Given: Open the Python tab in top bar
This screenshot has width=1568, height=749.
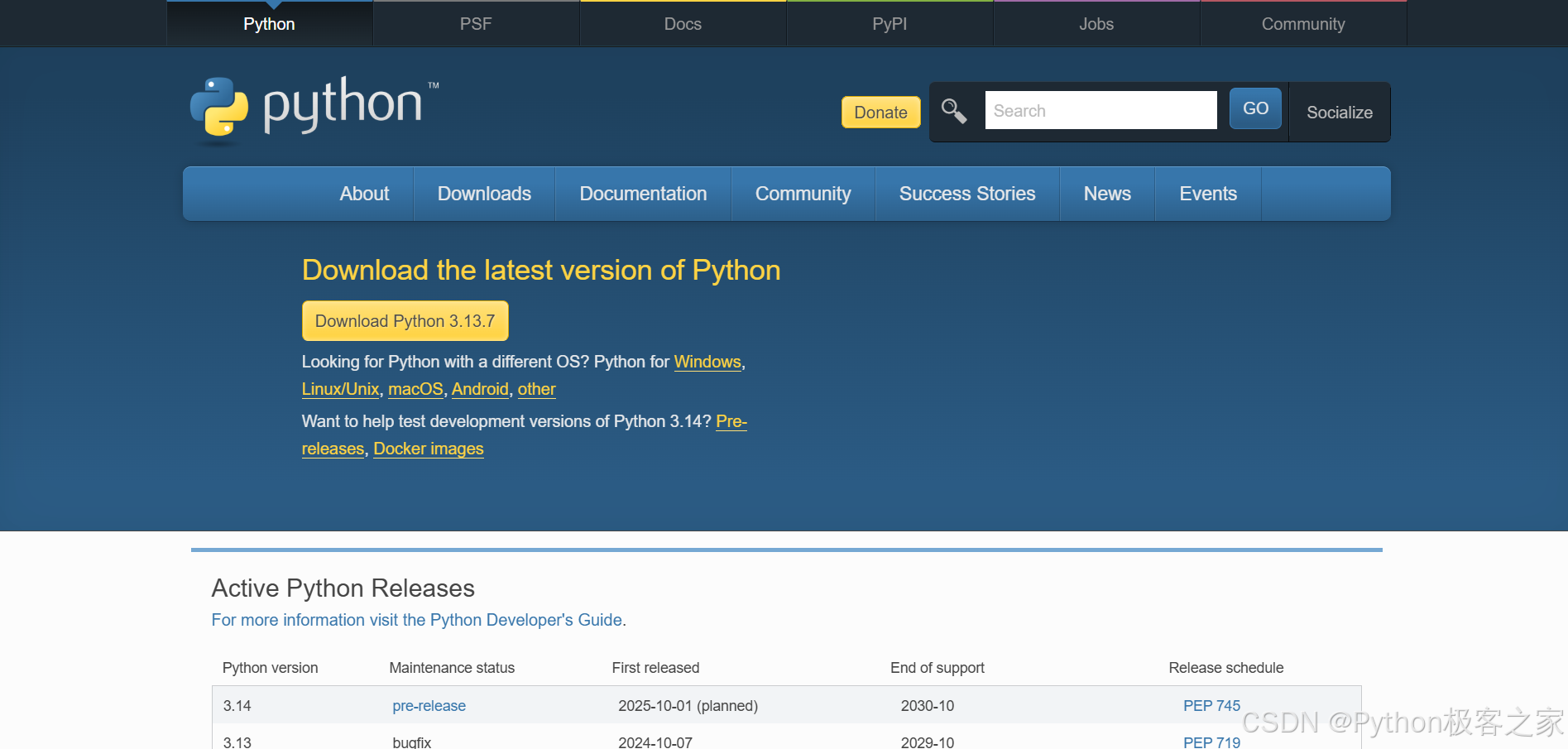Looking at the screenshot, I should click(x=269, y=24).
